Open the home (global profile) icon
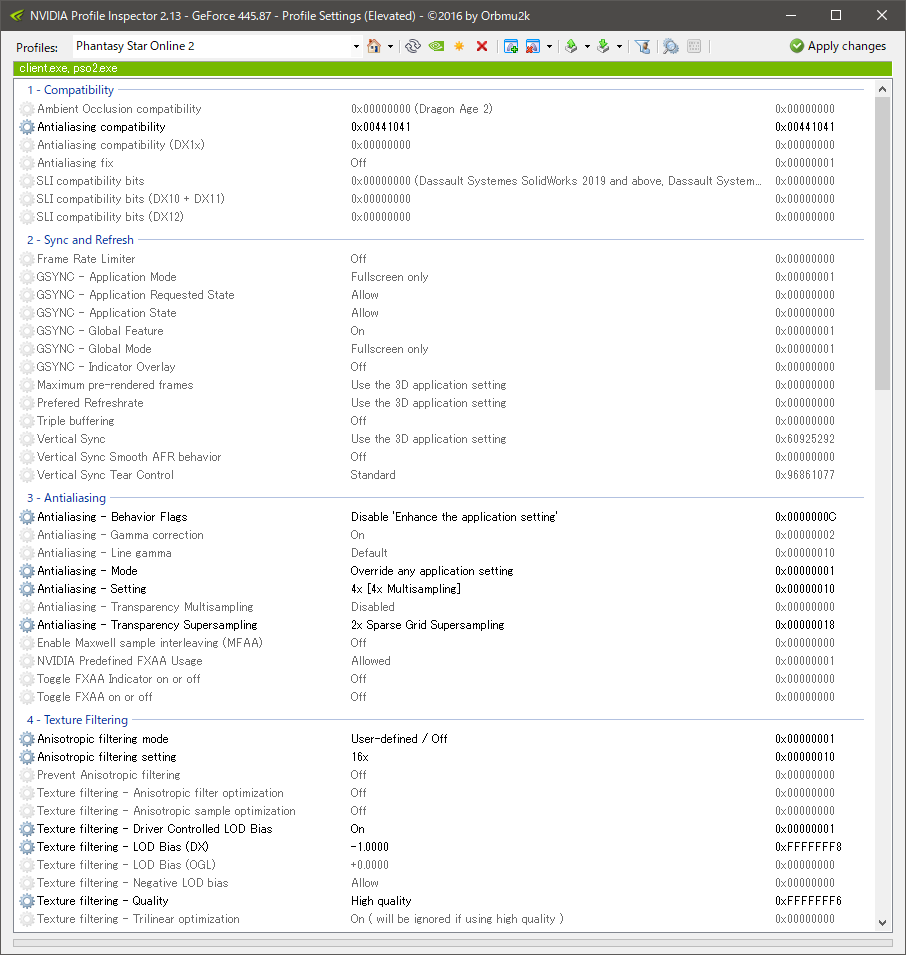 coord(374,46)
